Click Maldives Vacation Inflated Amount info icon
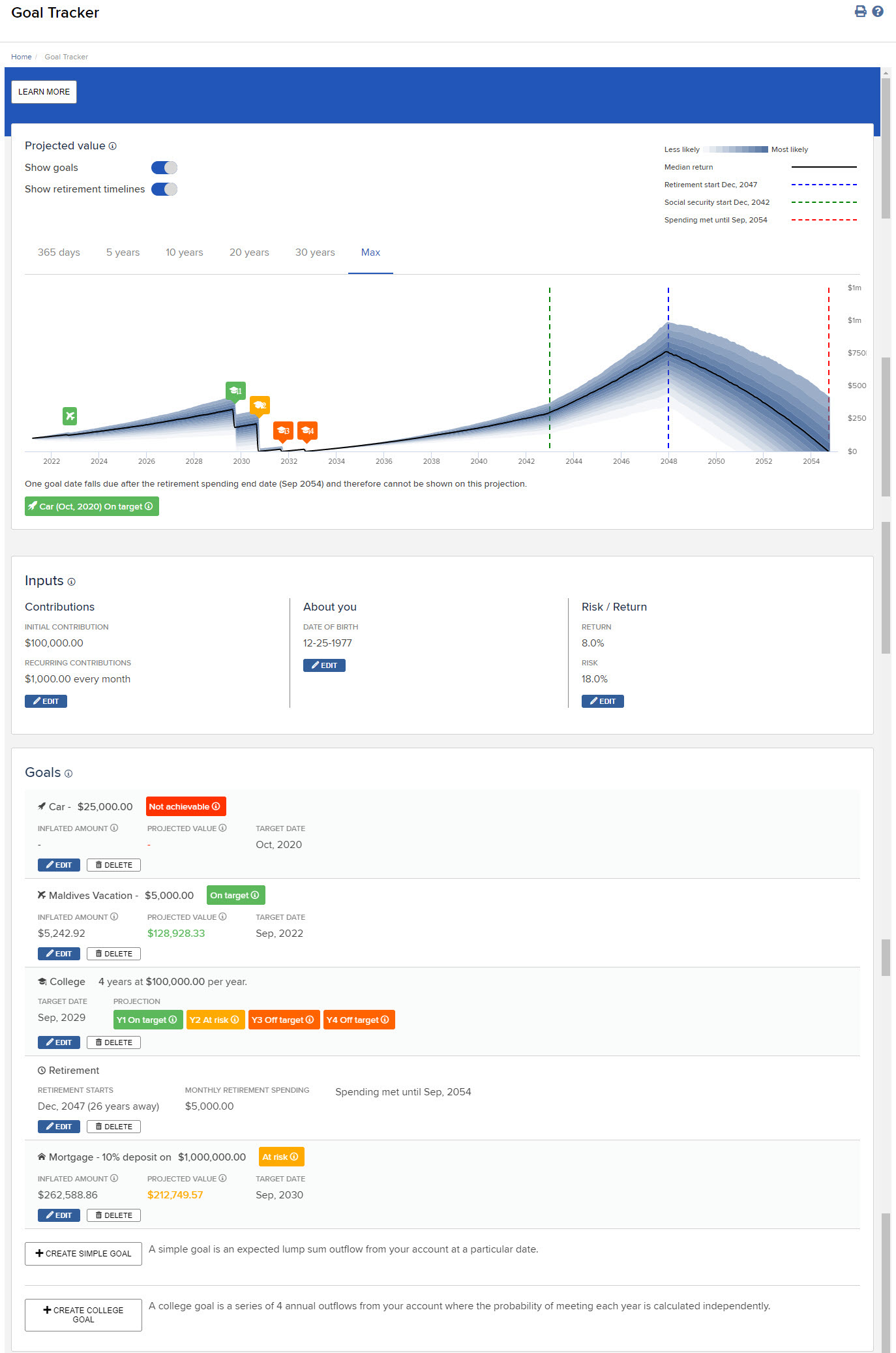 pyautogui.click(x=114, y=917)
